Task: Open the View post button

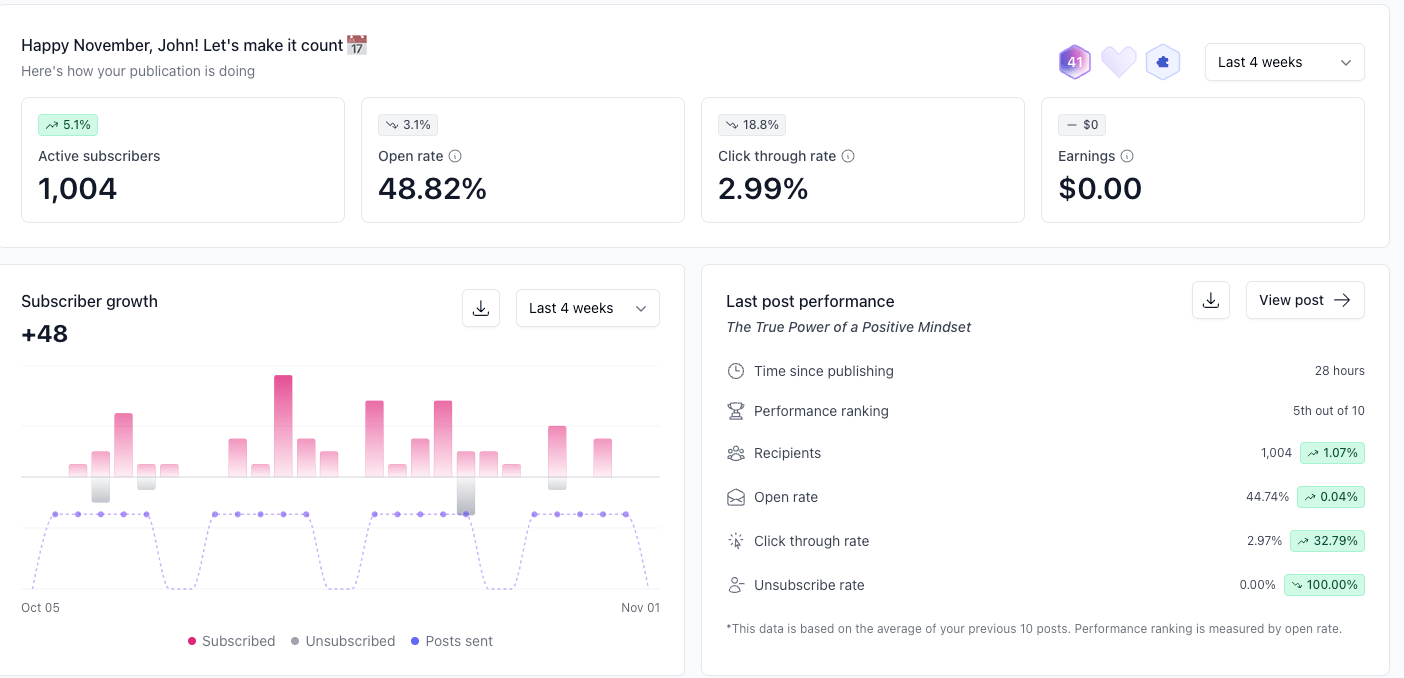Action: coord(1305,300)
